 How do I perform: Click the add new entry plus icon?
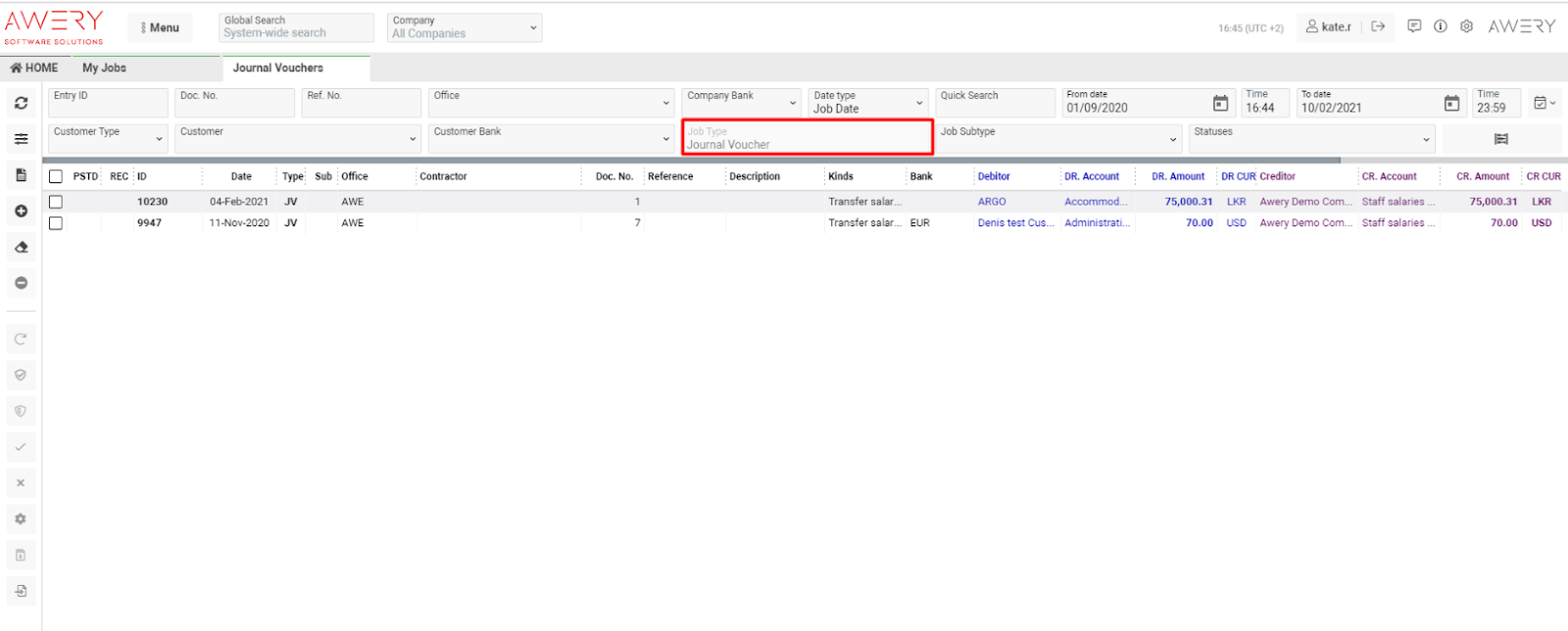tap(21, 211)
